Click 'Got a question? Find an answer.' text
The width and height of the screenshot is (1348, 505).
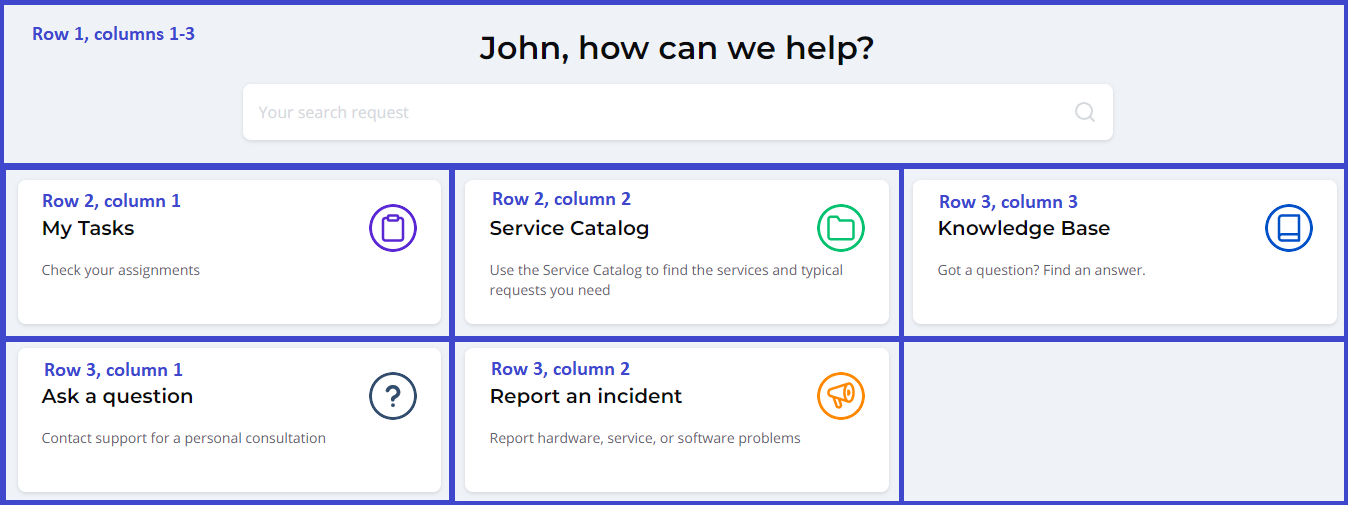[1041, 270]
